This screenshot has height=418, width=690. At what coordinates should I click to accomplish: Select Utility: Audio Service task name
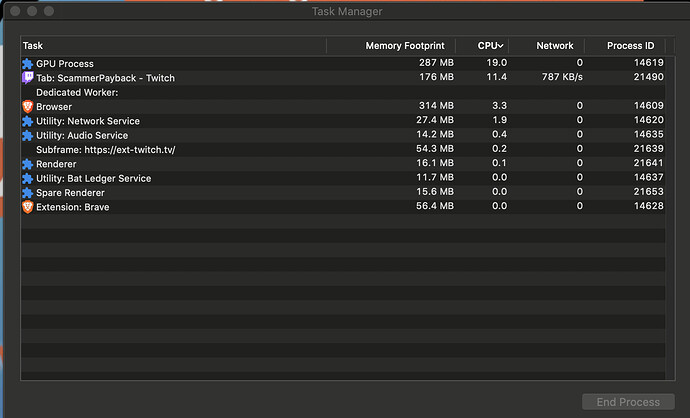click(x=82, y=136)
